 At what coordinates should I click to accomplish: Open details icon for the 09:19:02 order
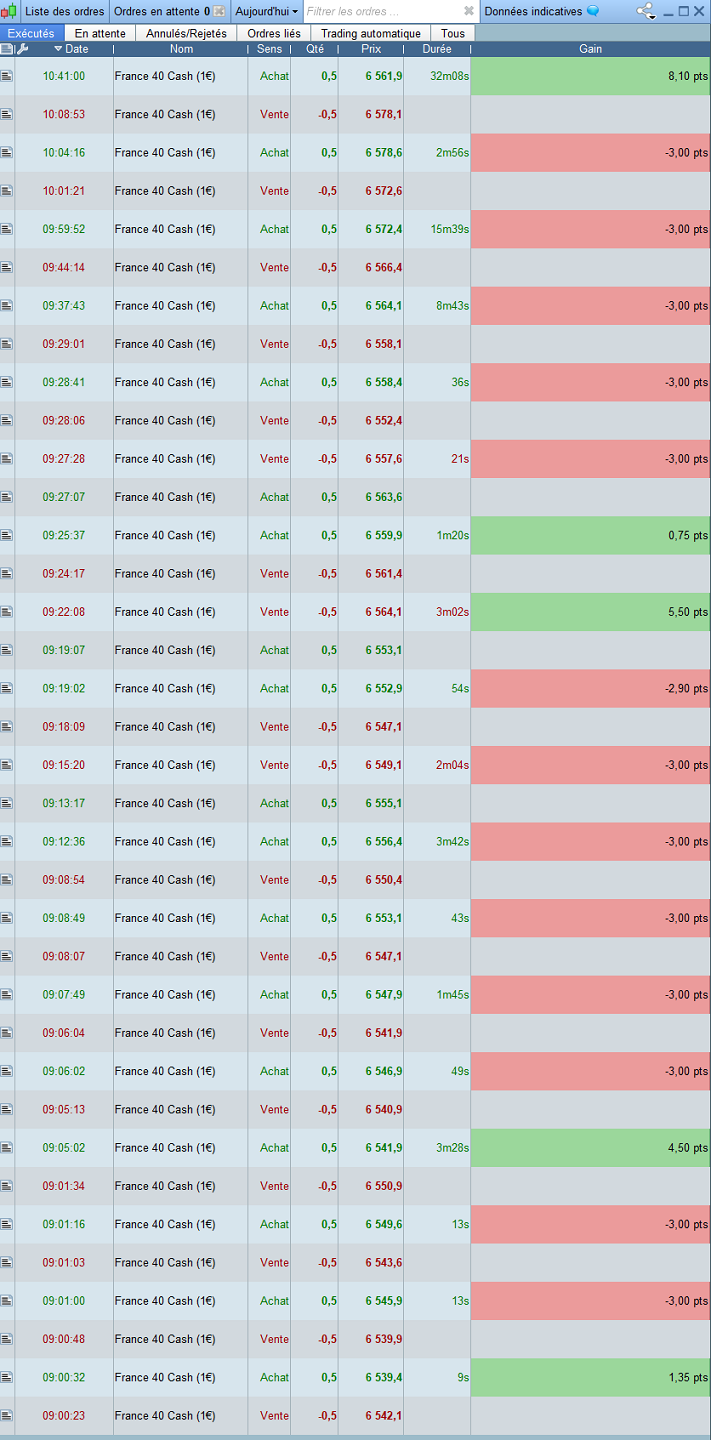(x=7, y=688)
